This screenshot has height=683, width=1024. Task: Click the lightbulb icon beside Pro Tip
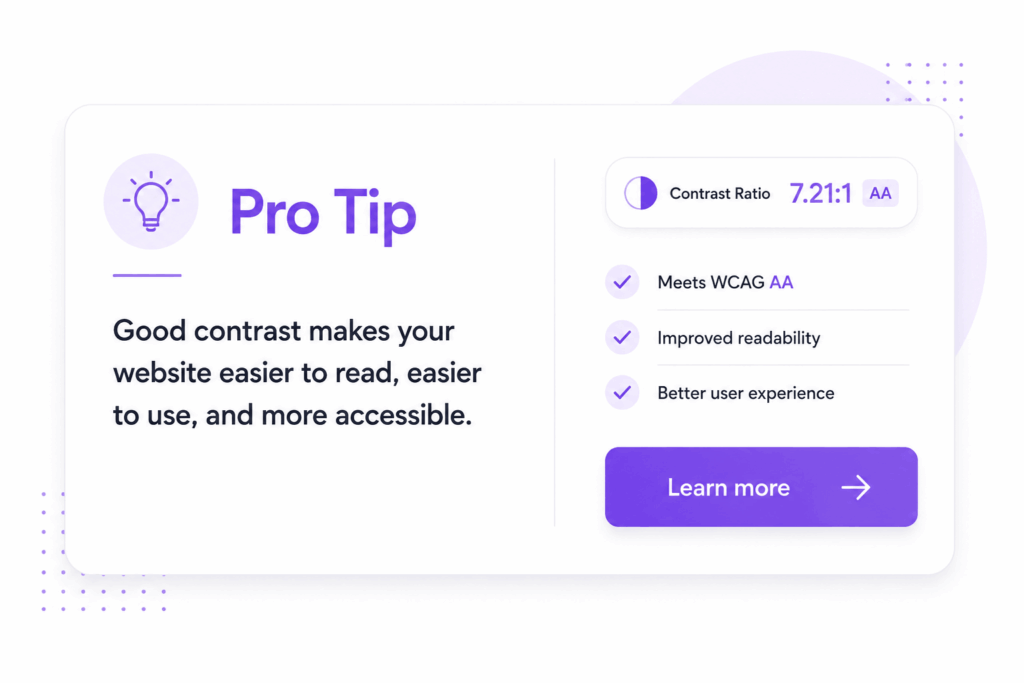click(151, 202)
